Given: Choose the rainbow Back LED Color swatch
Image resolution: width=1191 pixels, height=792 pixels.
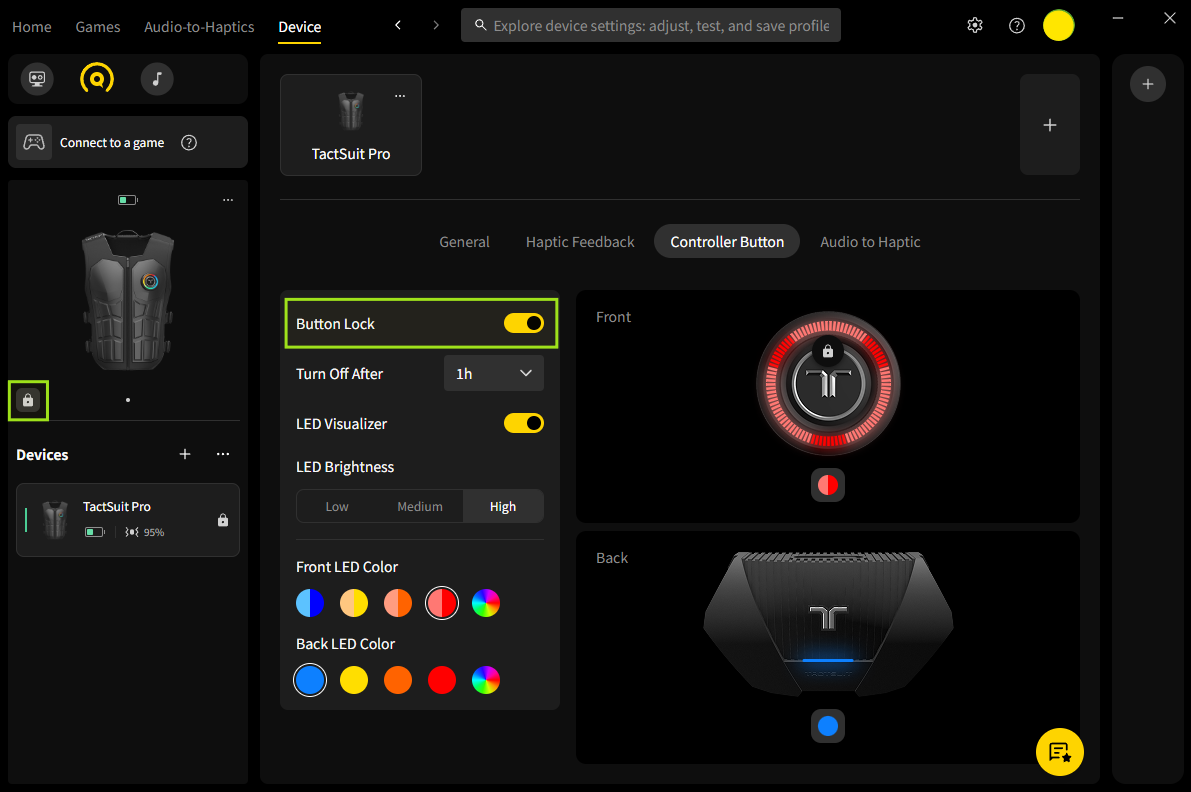Looking at the screenshot, I should pyautogui.click(x=486, y=680).
